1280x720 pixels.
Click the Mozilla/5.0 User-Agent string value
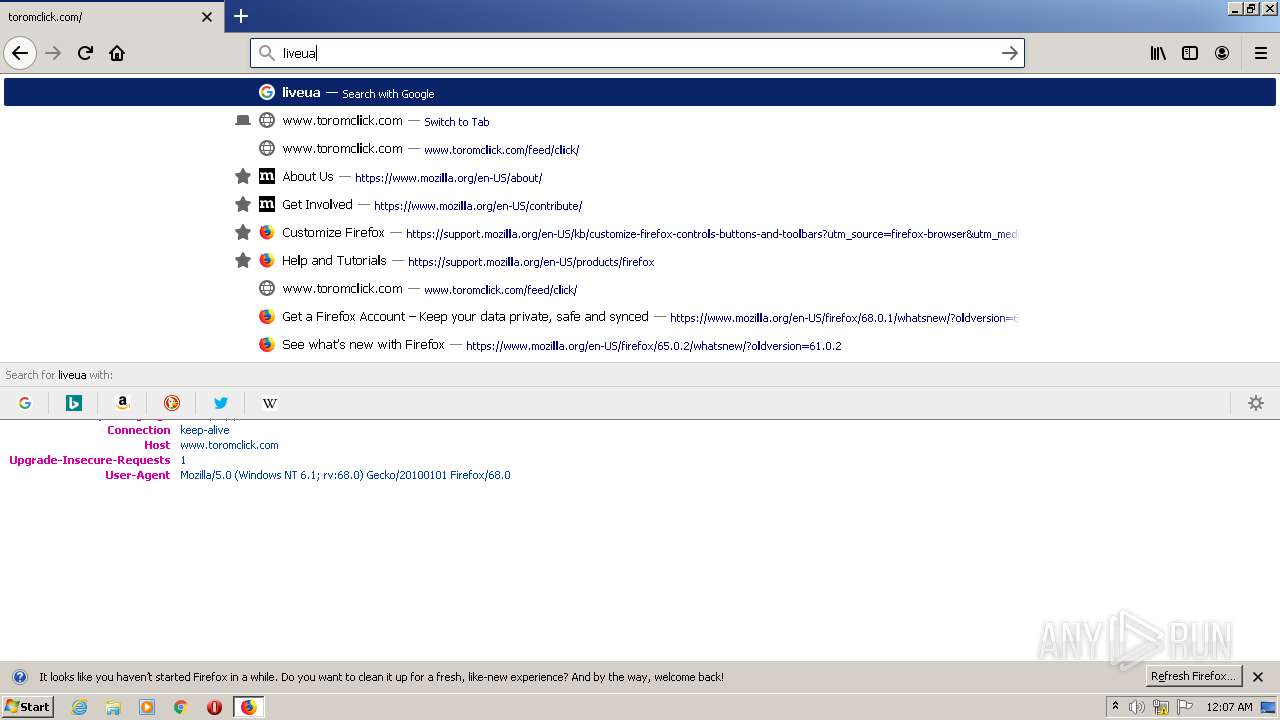(345, 475)
